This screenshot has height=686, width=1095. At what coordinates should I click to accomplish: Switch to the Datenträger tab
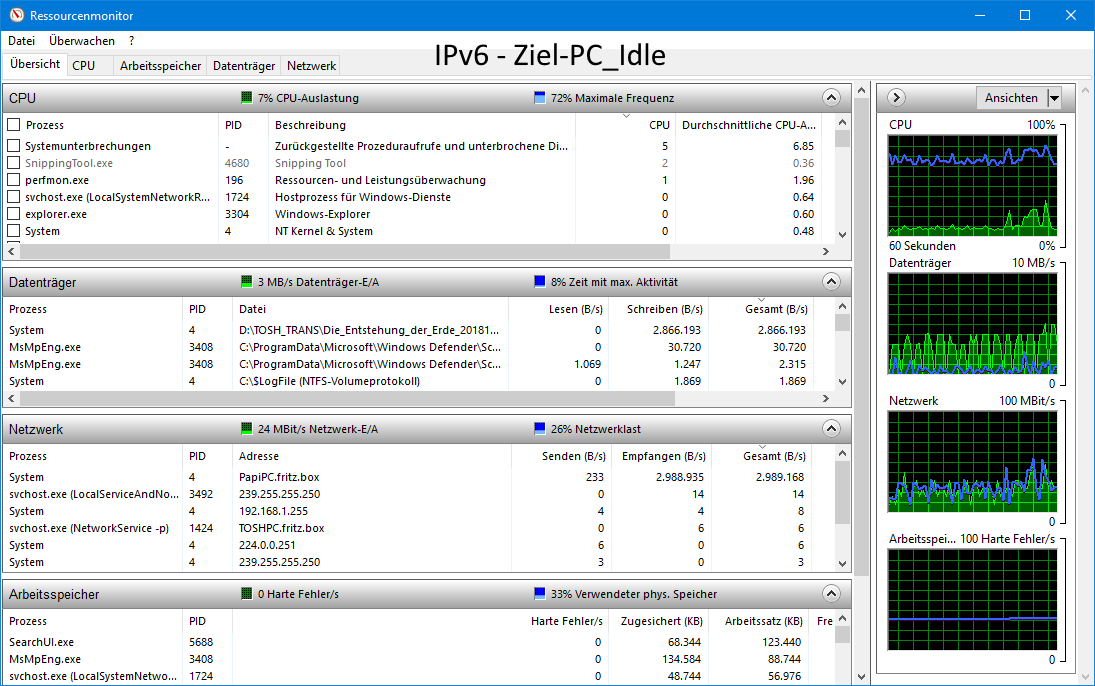244,66
